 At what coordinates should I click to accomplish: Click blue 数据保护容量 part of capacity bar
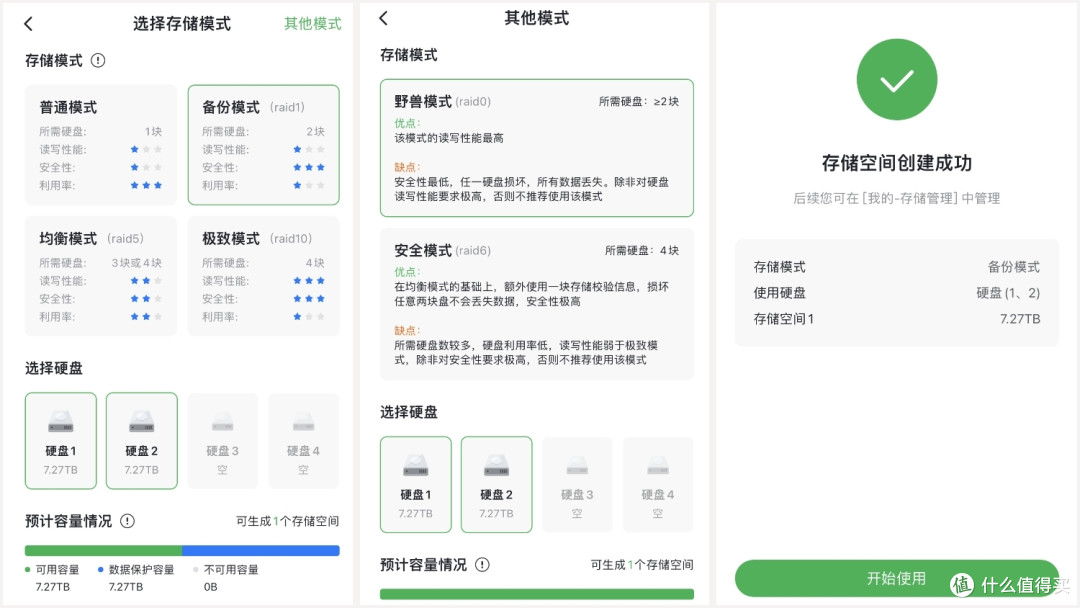tap(261, 551)
